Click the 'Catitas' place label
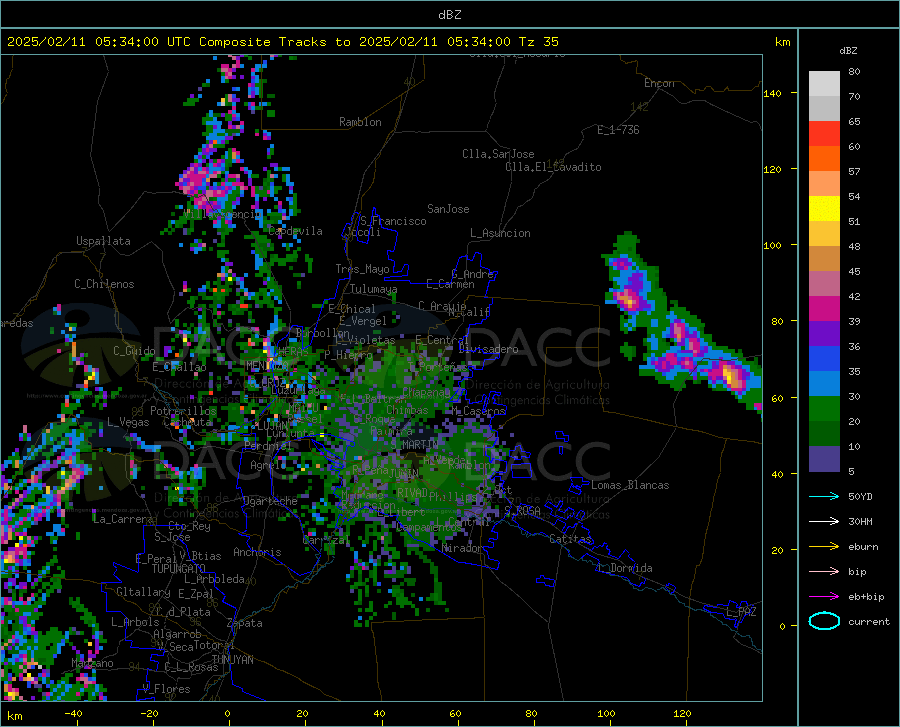 coord(570,539)
